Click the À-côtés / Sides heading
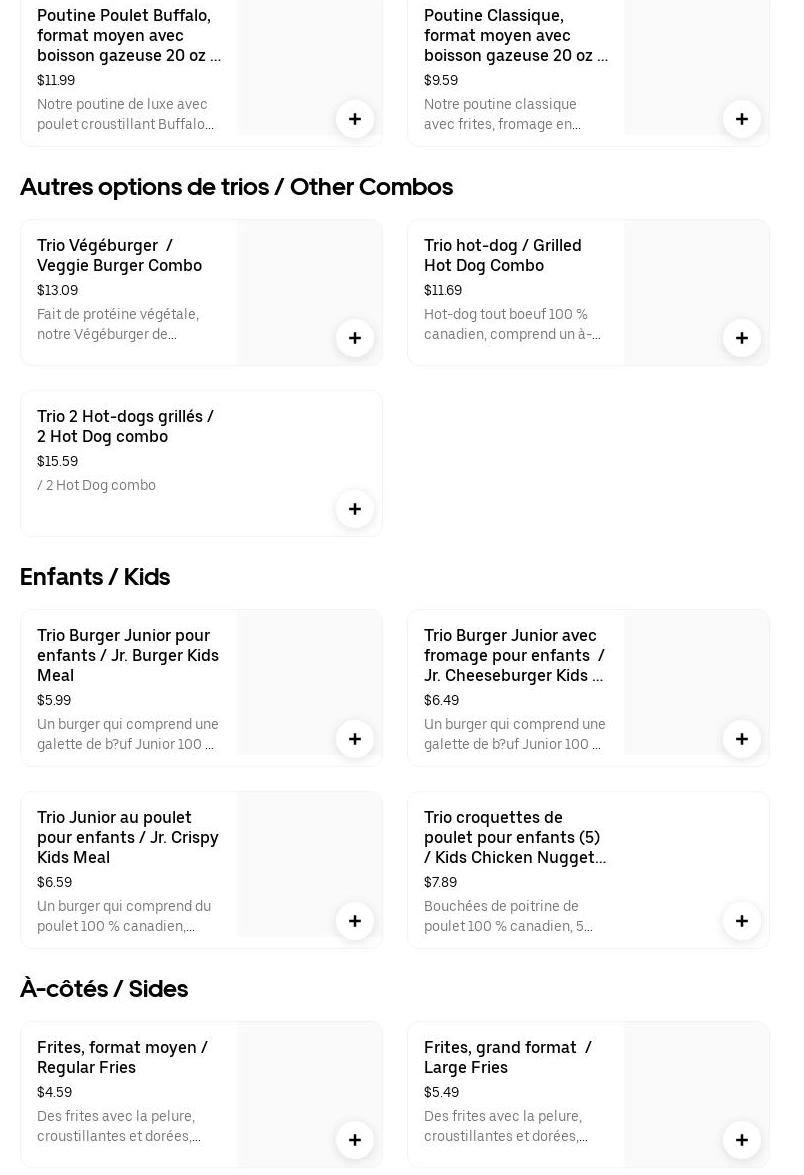This screenshot has width=804, height=1175. (x=104, y=989)
